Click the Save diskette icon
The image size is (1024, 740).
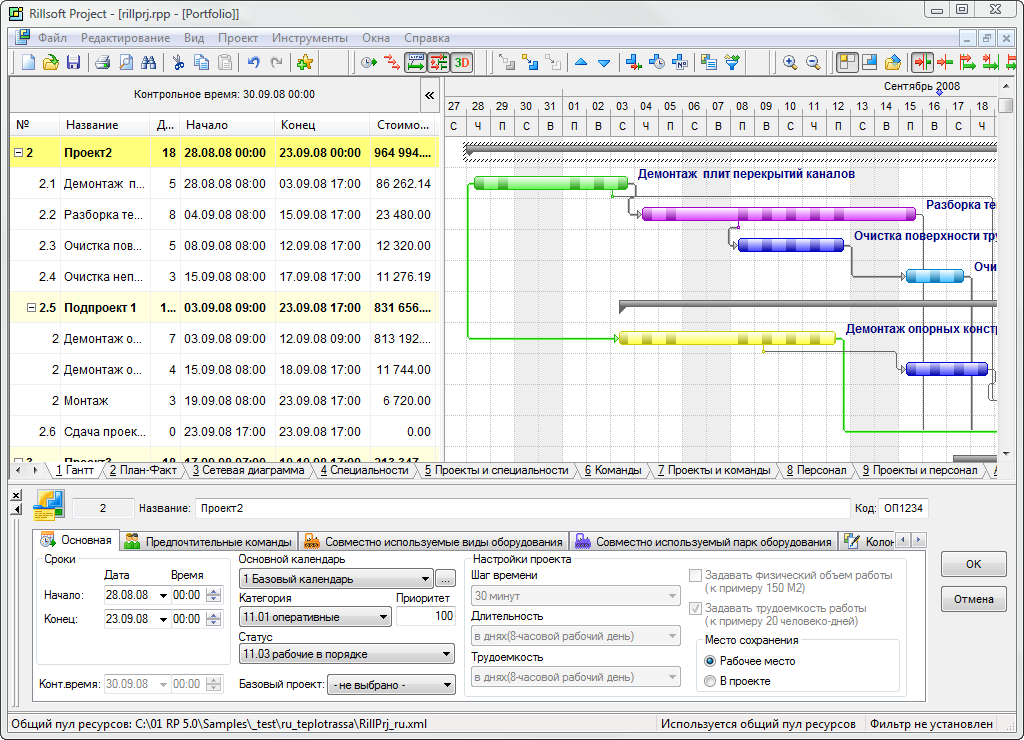(x=73, y=62)
